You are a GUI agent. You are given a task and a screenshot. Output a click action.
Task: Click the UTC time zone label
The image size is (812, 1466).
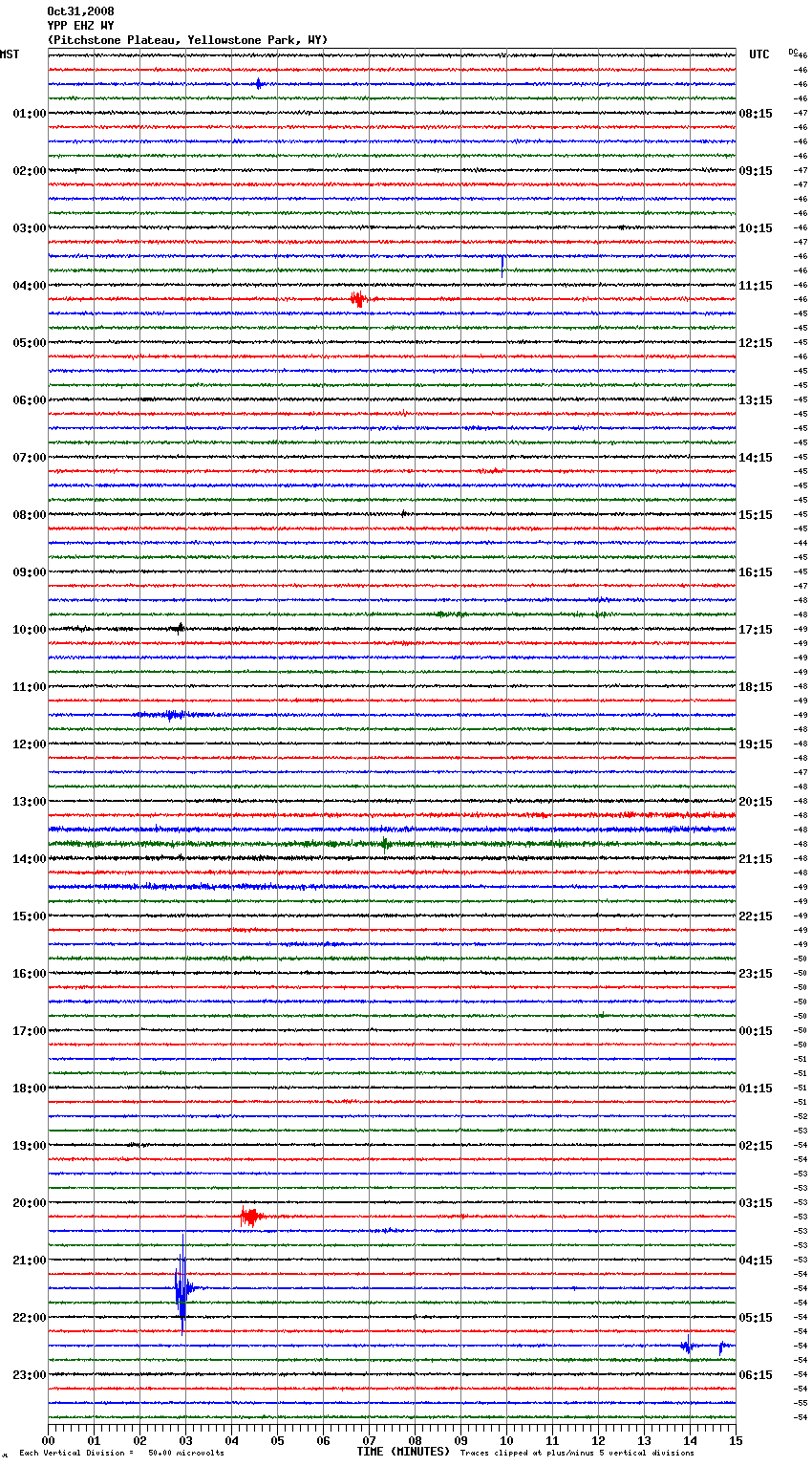(759, 54)
